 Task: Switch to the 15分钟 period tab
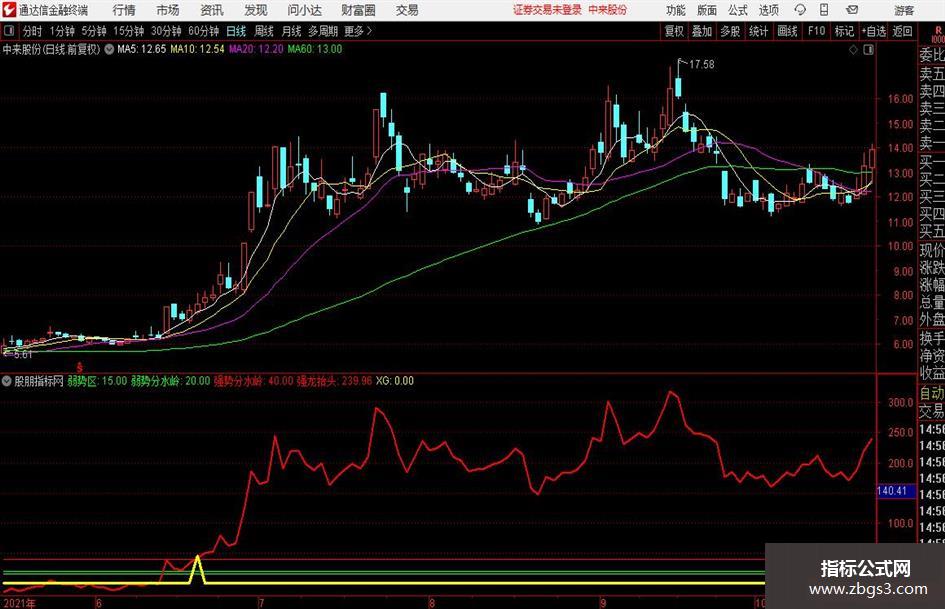pos(128,31)
